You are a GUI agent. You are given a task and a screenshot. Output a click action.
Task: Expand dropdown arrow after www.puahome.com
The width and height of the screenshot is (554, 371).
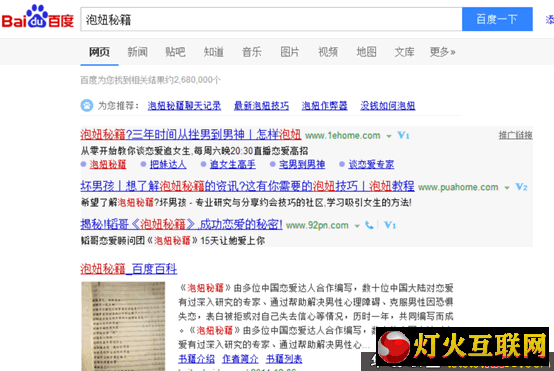pyautogui.click(x=507, y=188)
